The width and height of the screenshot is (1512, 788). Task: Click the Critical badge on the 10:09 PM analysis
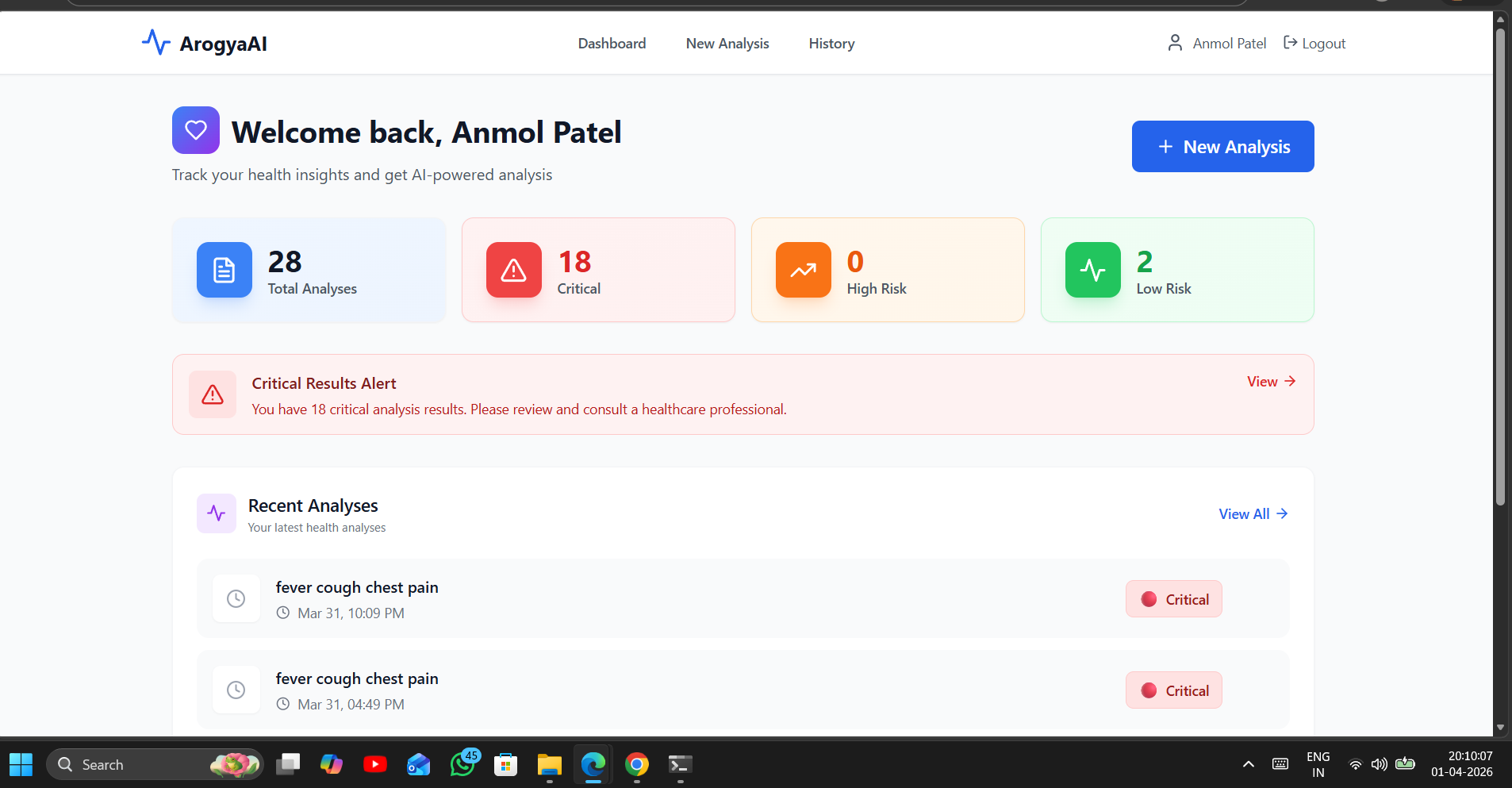click(x=1174, y=599)
